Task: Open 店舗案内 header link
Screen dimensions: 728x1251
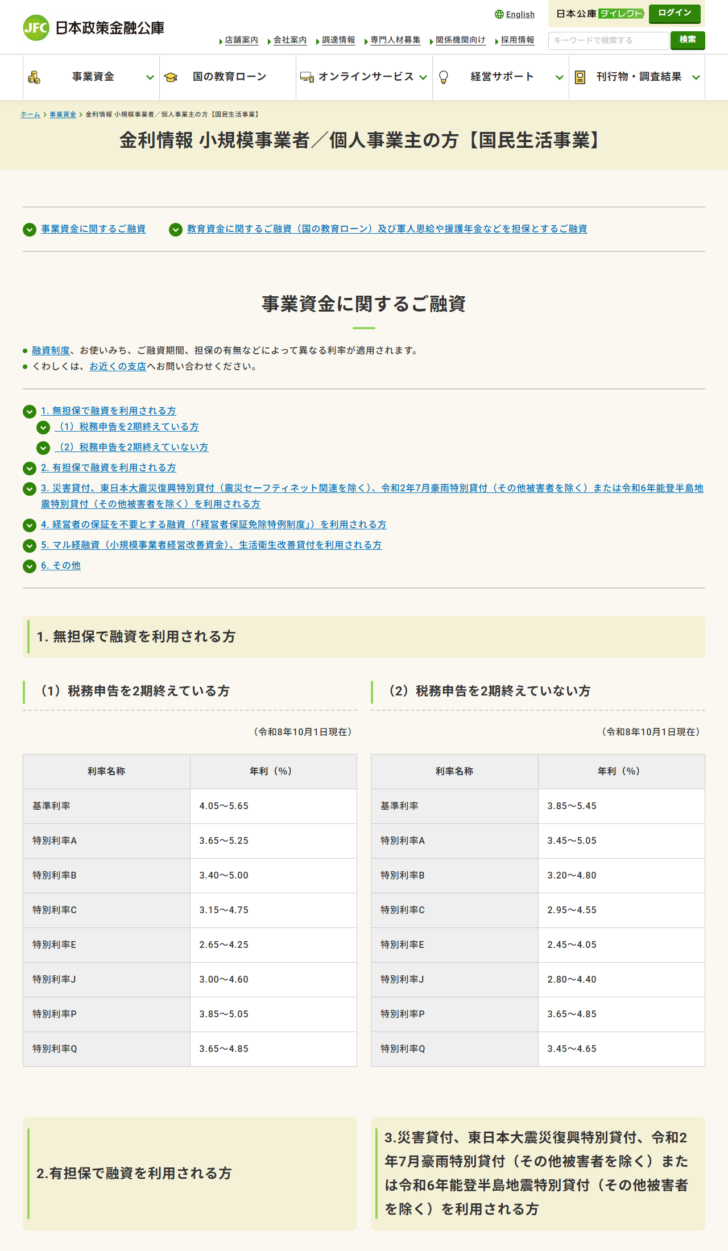Action: tap(241, 40)
